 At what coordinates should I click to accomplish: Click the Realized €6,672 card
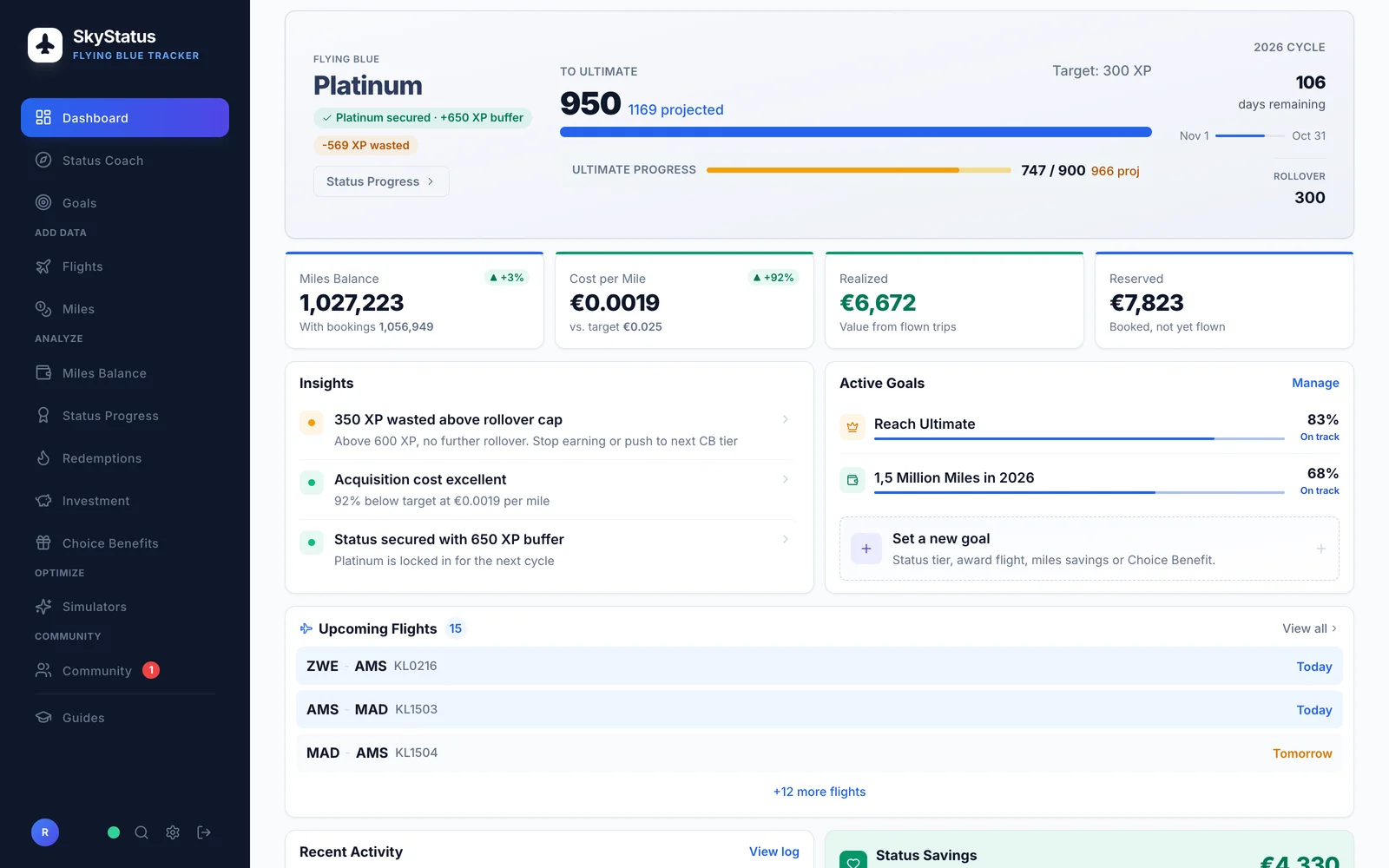click(954, 300)
